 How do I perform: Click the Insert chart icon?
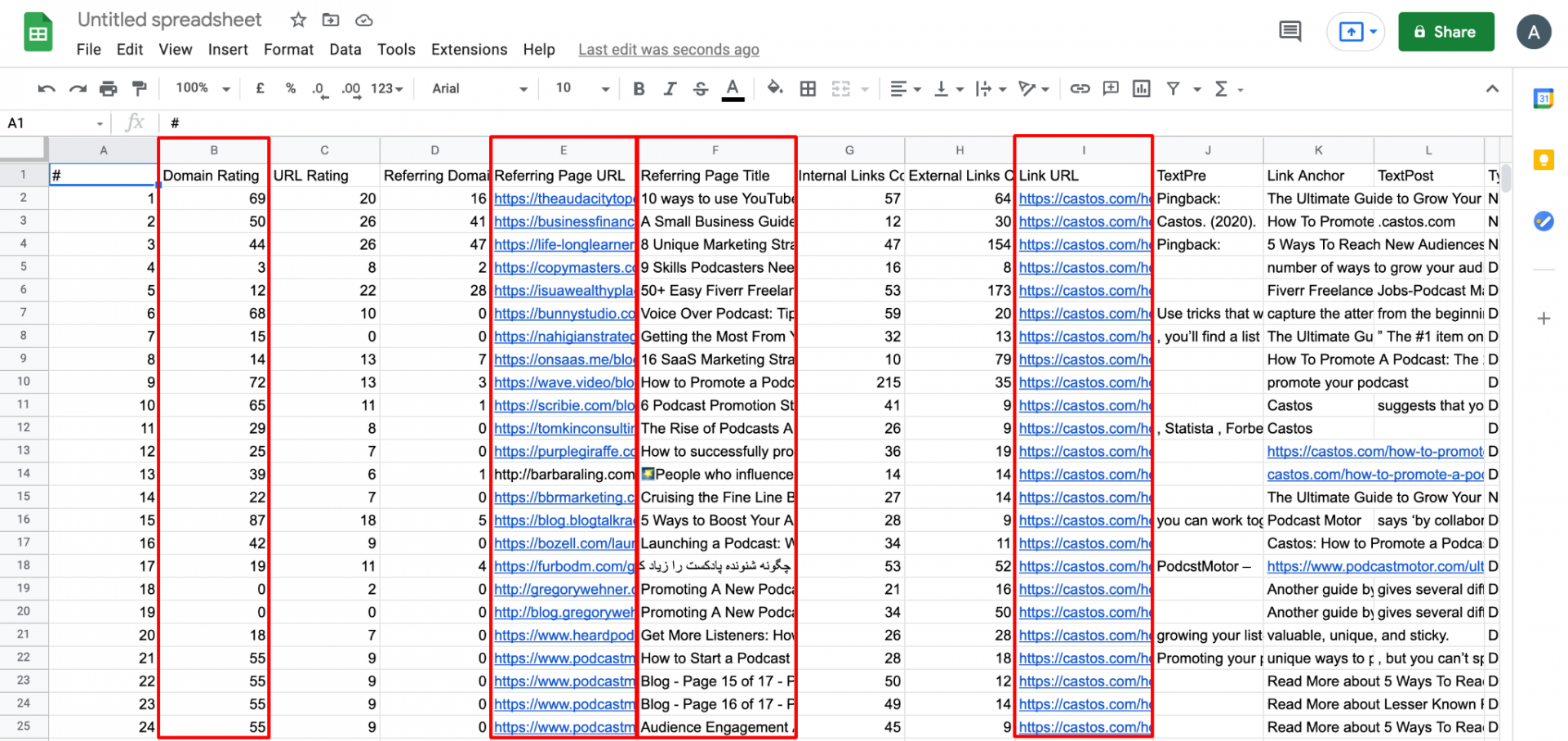1142,88
